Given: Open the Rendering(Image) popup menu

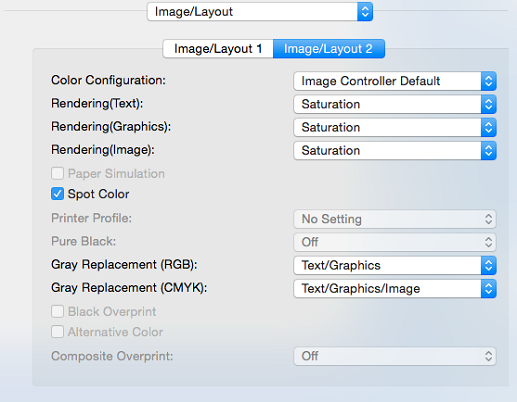Looking at the screenshot, I should pos(395,151).
